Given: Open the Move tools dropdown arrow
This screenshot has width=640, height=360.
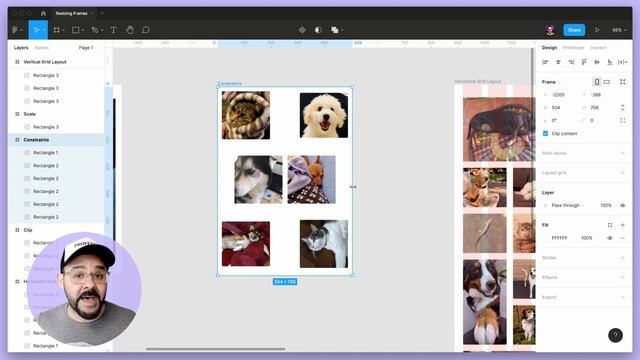Looking at the screenshot, I should coord(43,30).
